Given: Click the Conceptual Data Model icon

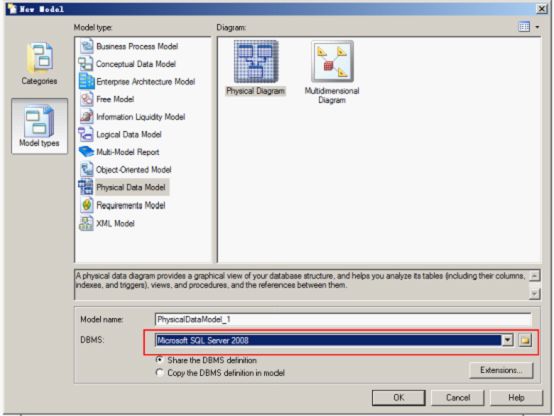Looking at the screenshot, I should pos(86,64).
